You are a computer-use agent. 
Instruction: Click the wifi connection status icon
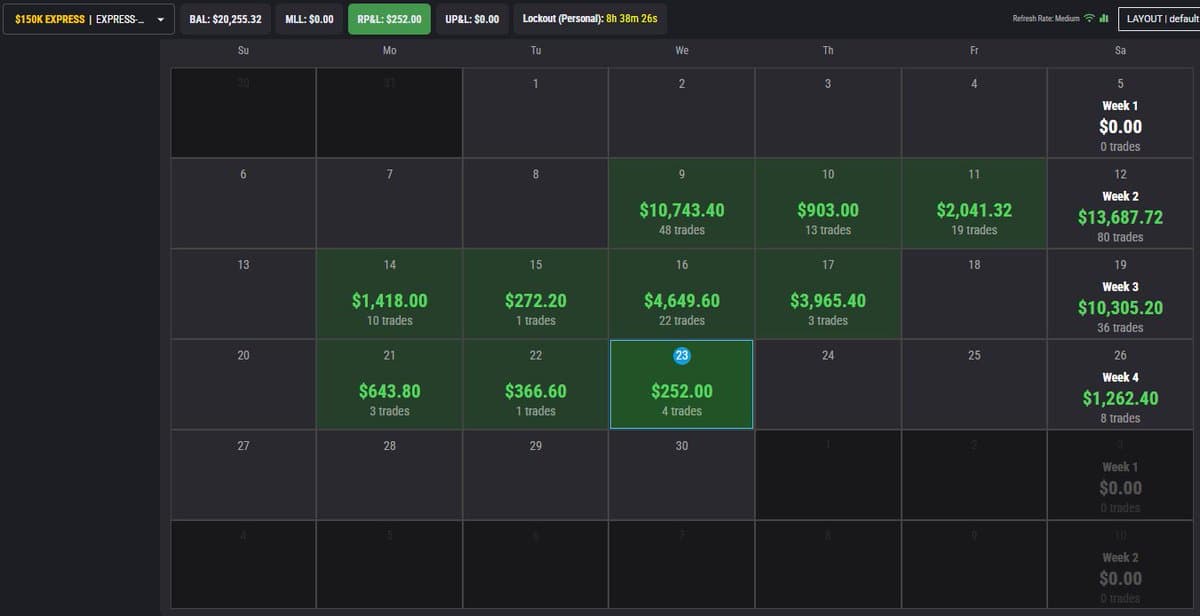point(1089,19)
